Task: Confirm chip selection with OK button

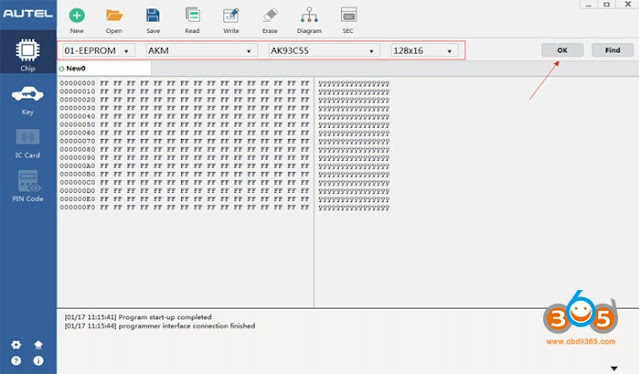Action: click(562, 50)
